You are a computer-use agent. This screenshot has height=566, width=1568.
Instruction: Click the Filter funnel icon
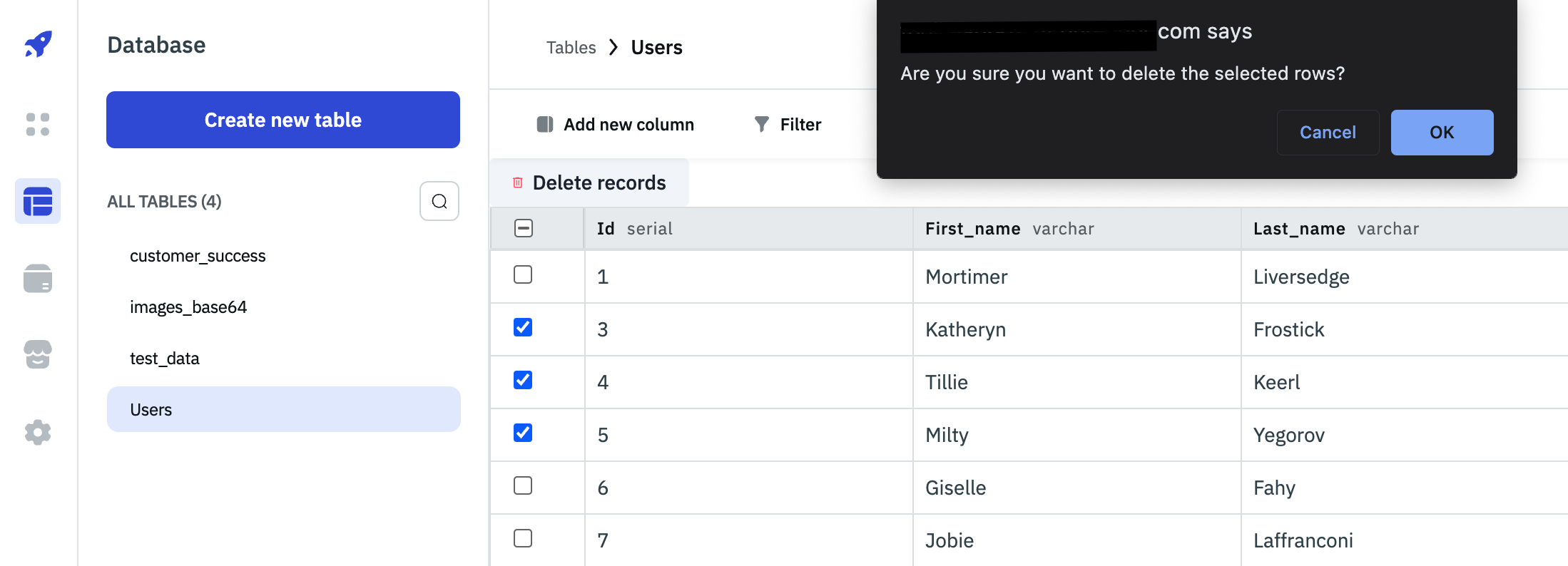click(x=762, y=125)
